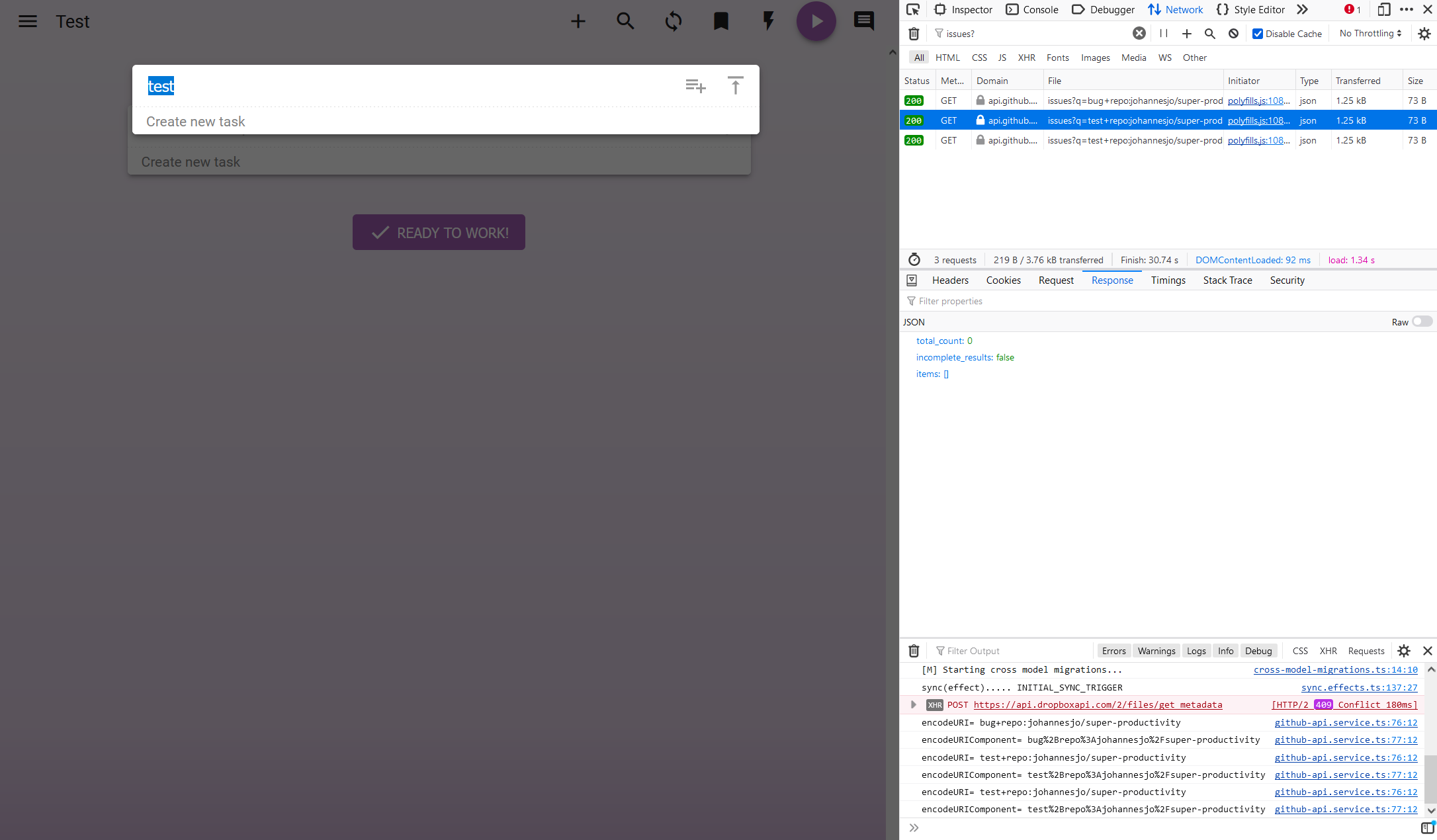Clear network requests with trash icon

pos(914,33)
